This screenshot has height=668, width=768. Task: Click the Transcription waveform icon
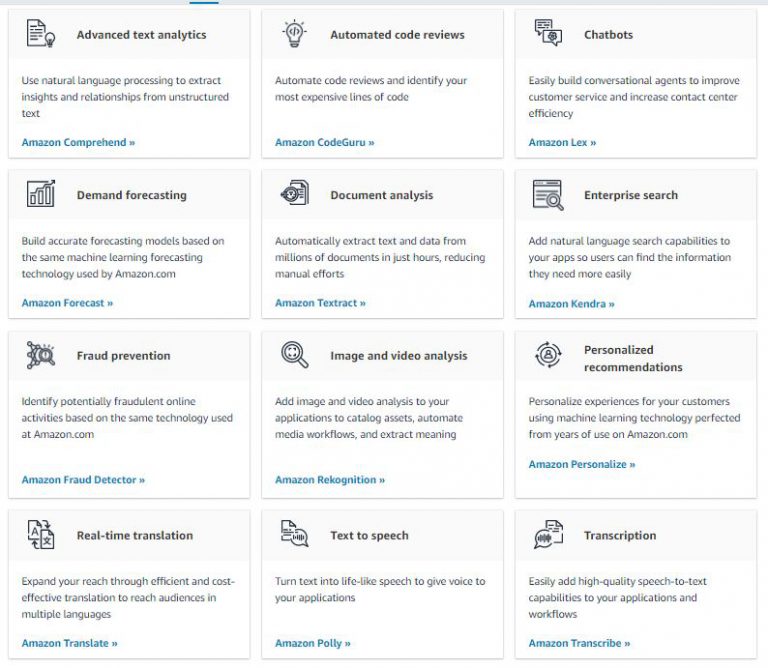coord(548,534)
